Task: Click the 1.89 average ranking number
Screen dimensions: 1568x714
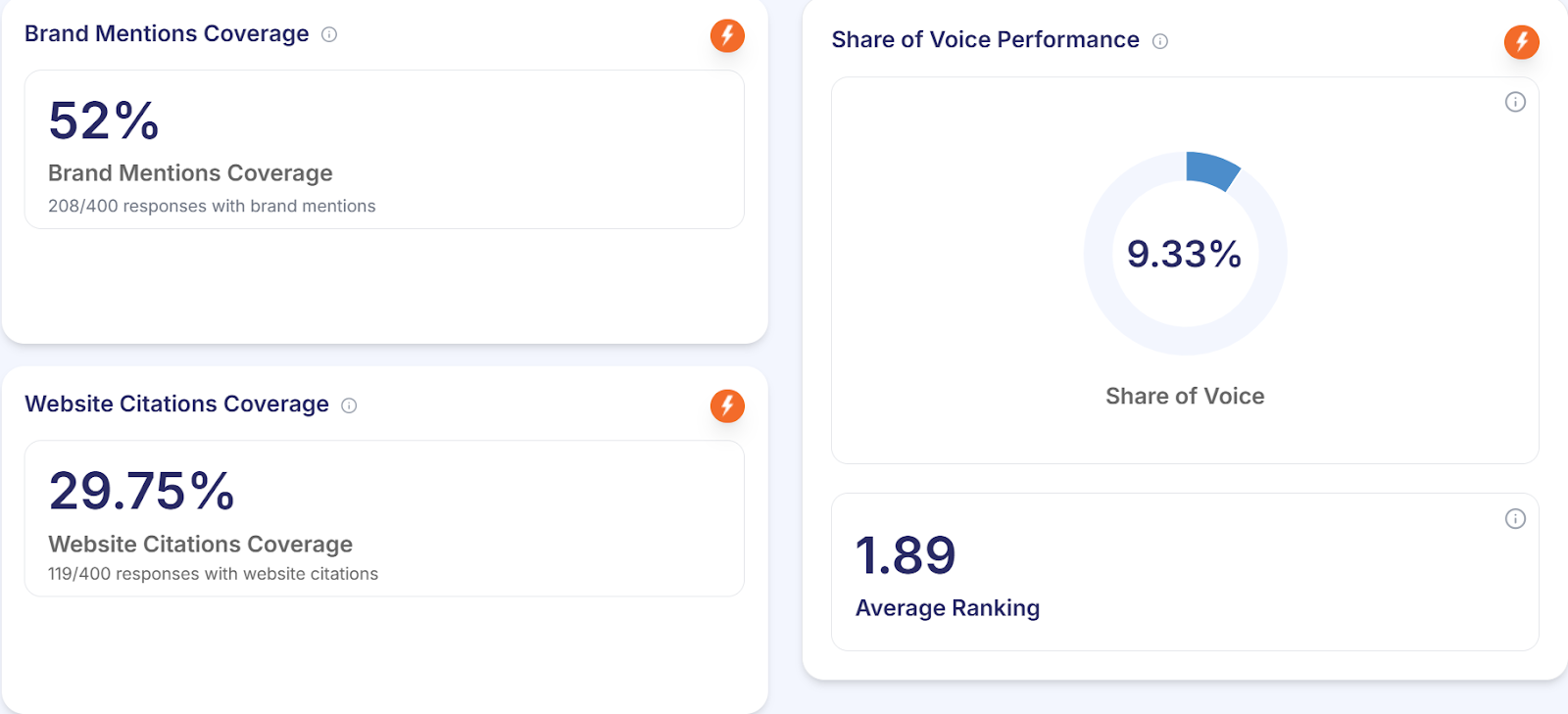Action: click(x=906, y=555)
